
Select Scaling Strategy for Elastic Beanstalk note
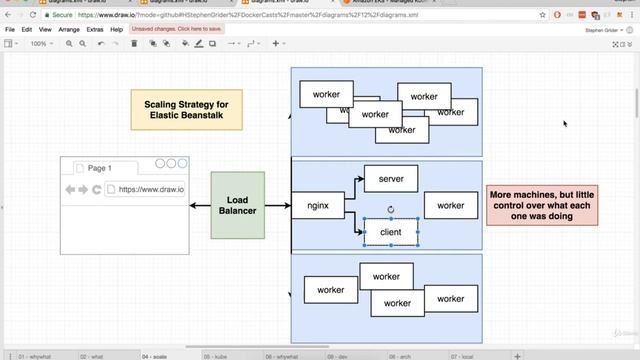coord(187,110)
